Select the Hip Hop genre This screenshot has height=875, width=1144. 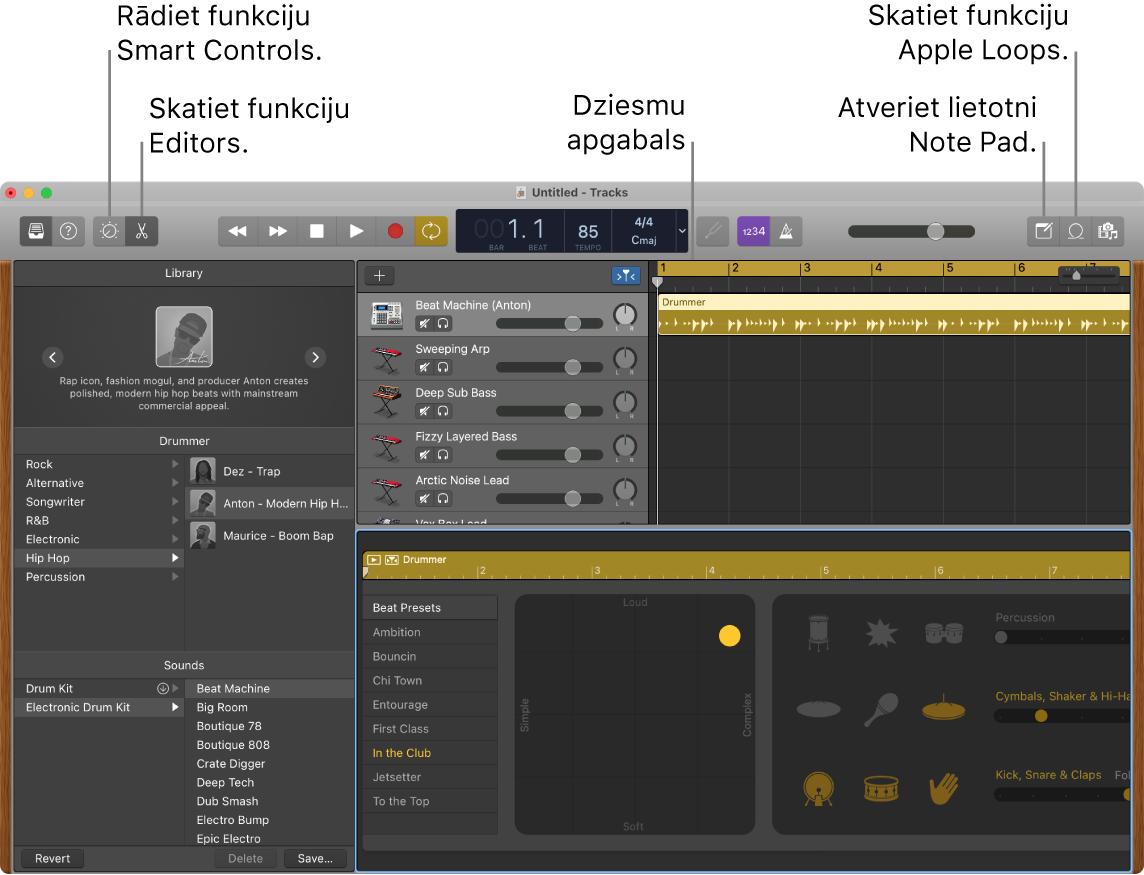tap(98, 558)
